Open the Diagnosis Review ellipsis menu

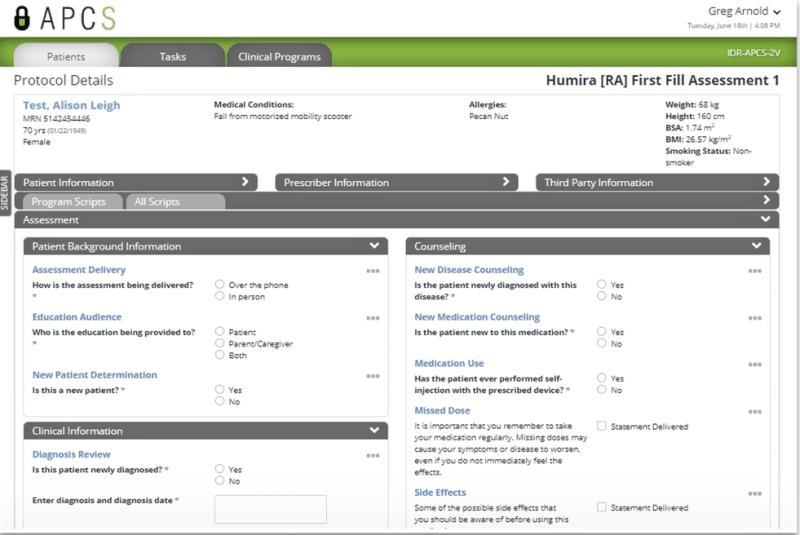pyautogui.click(x=372, y=456)
